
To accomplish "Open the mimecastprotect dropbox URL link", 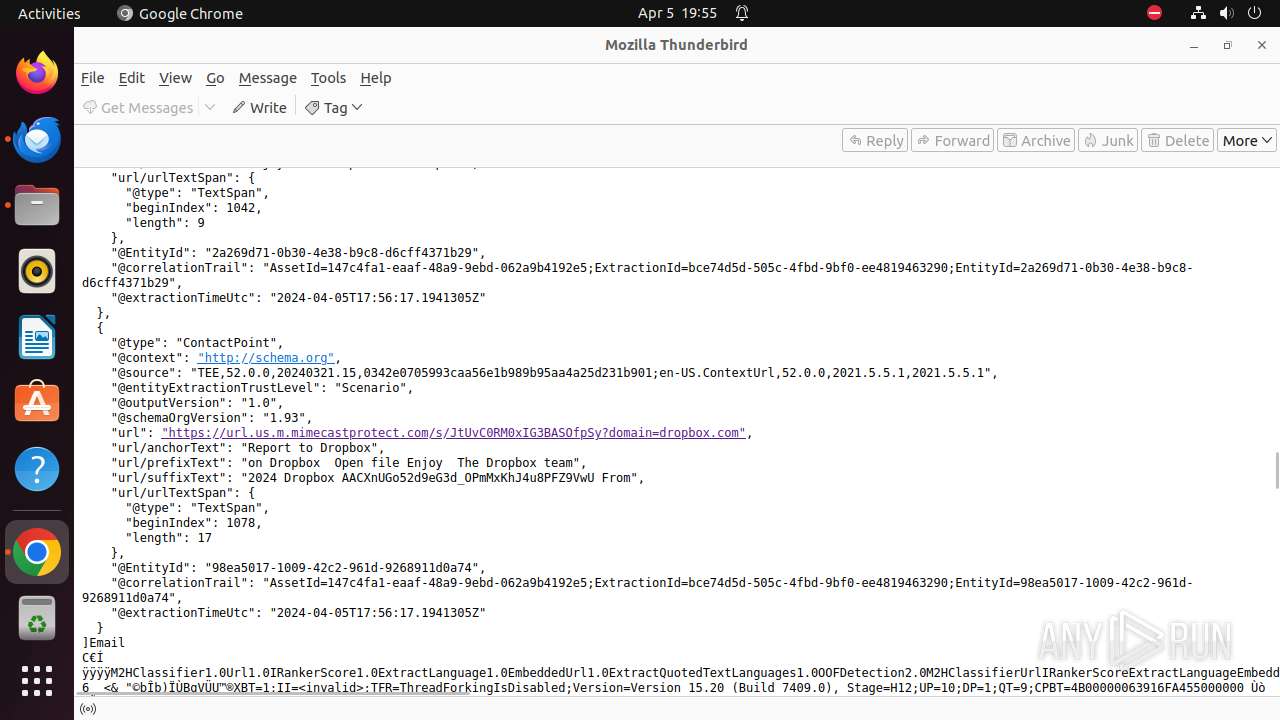I will click(454, 433).
